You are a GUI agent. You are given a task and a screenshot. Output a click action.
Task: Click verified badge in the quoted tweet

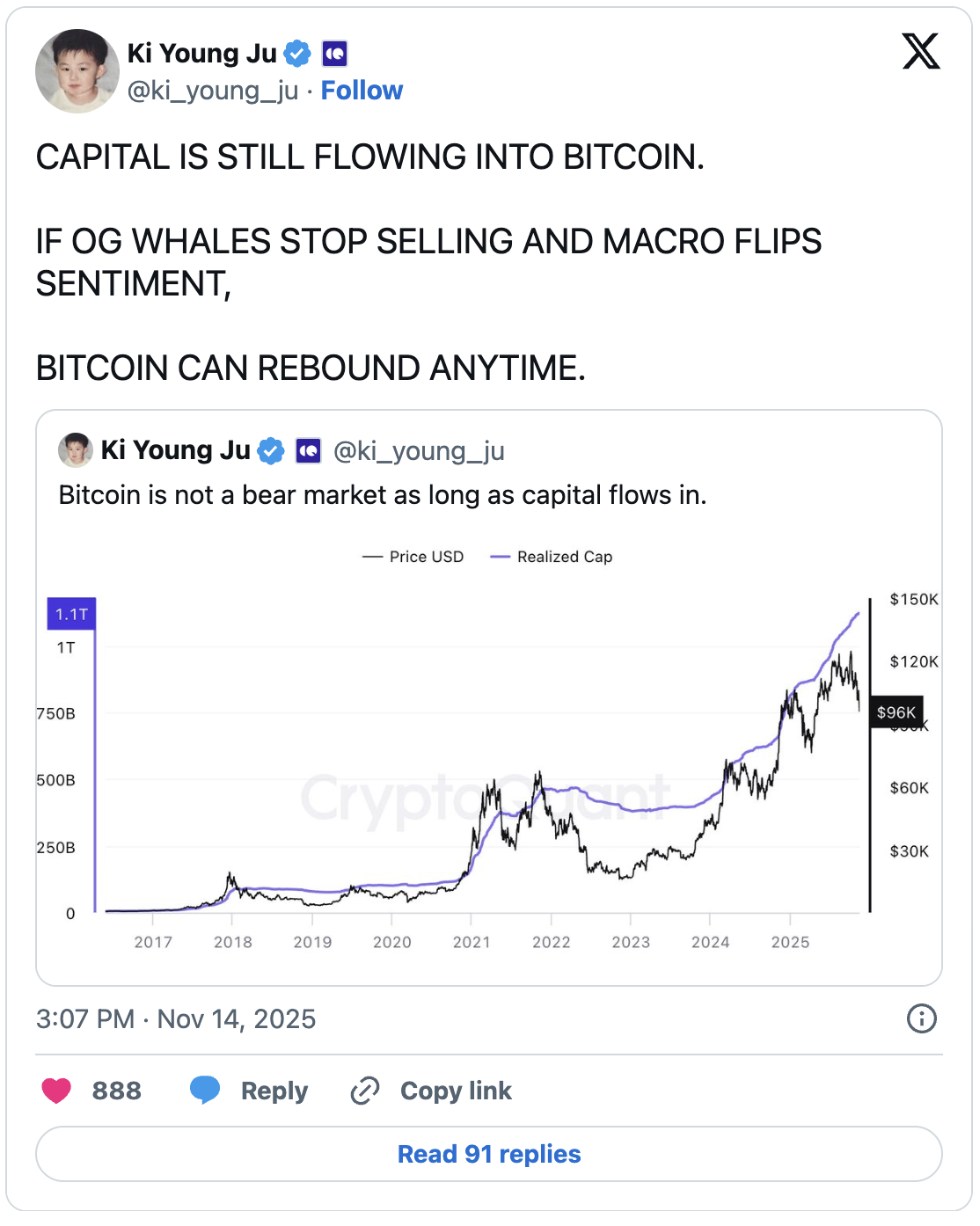coord(271,451)
